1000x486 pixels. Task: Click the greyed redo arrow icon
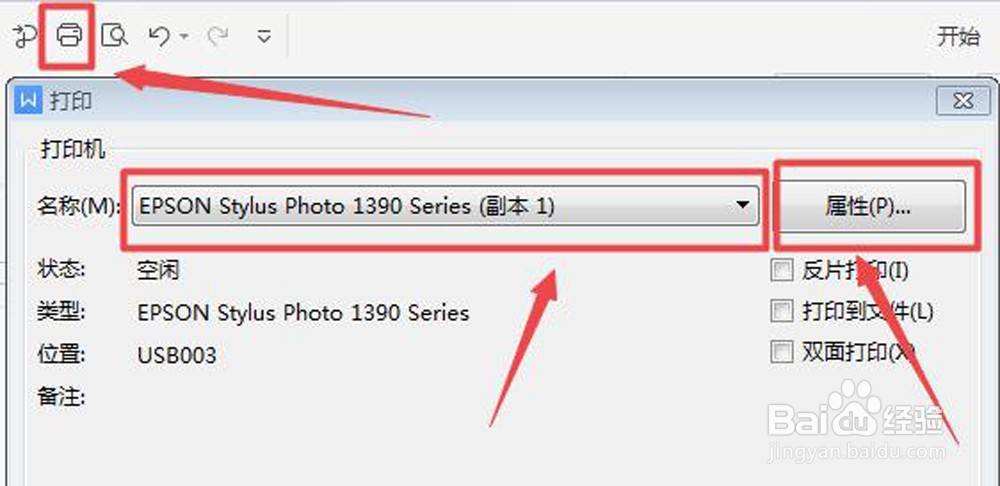point(217,36)
